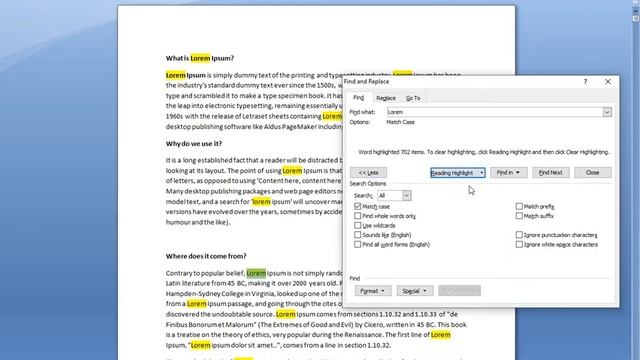Click the green selected Lorem word
640x360 pixels.
pyautogui.click(x=256, y=273)
